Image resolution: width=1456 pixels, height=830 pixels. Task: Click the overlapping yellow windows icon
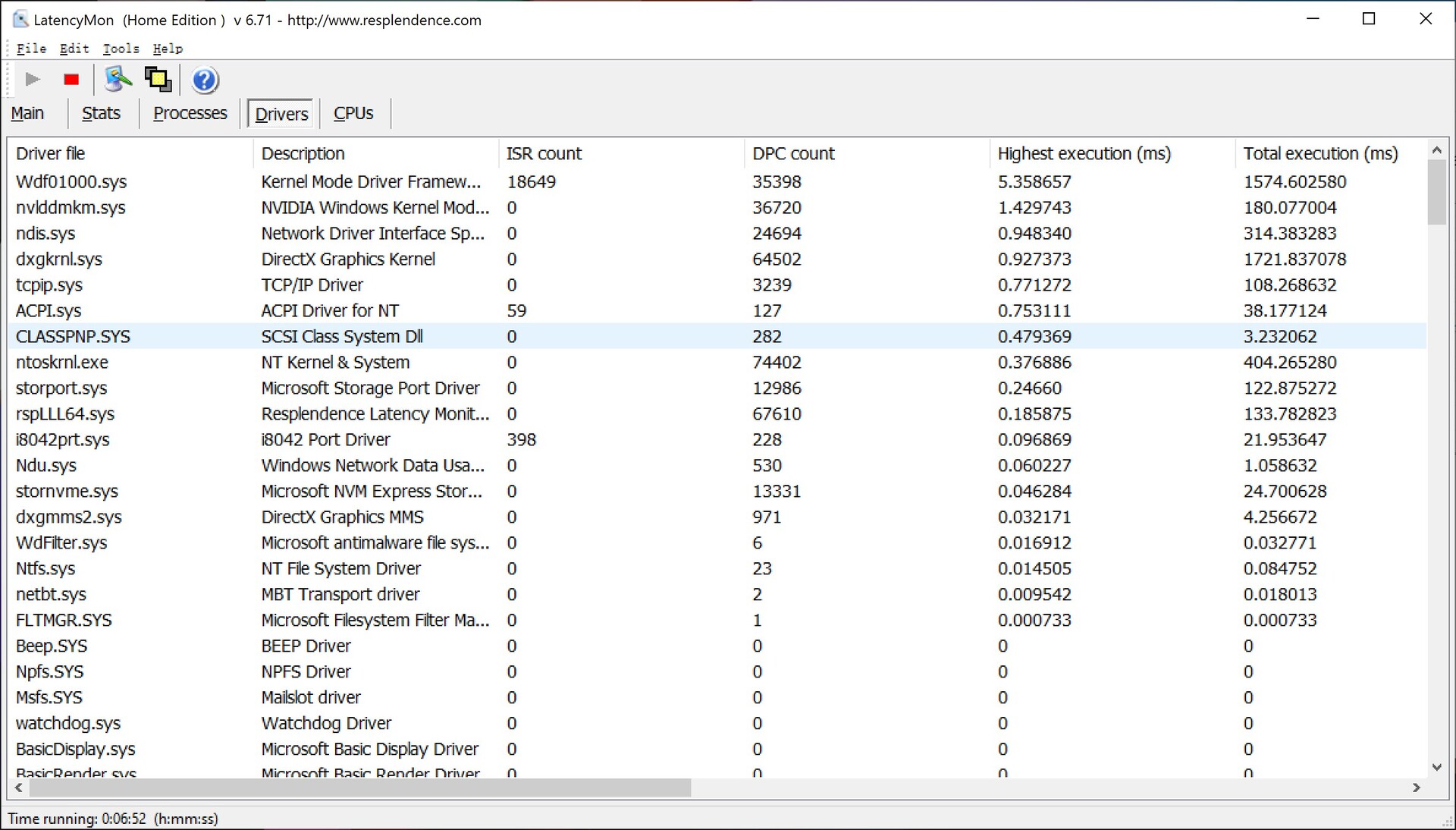pos(158,80)
